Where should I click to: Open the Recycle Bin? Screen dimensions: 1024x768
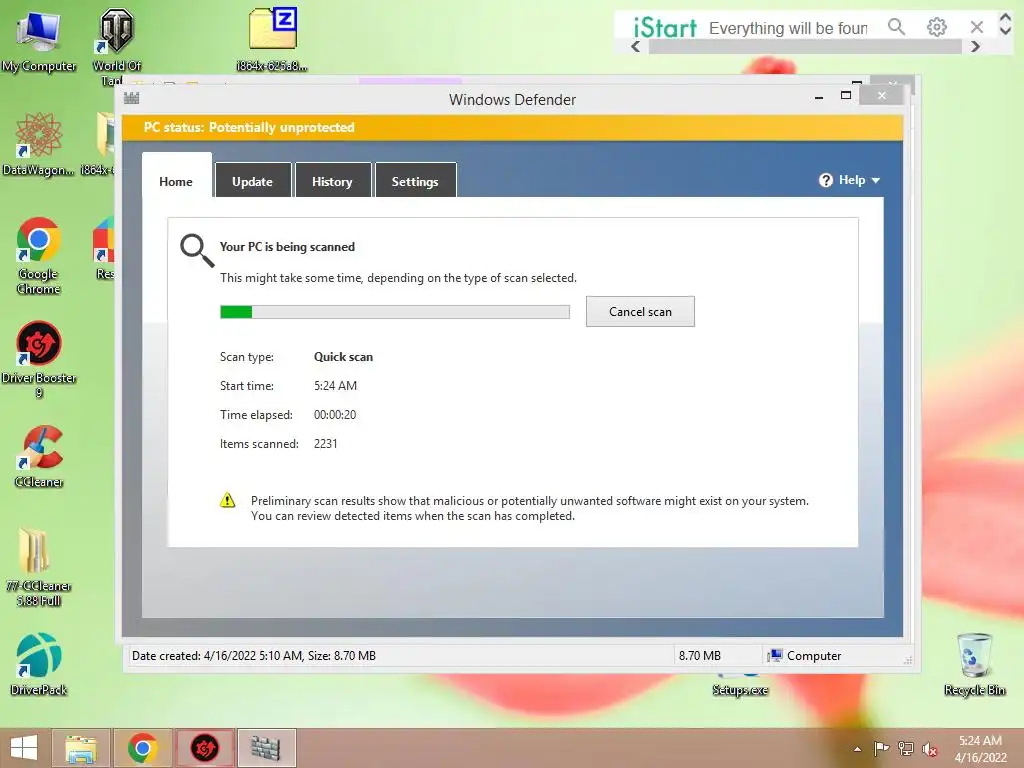coord(974,664)
